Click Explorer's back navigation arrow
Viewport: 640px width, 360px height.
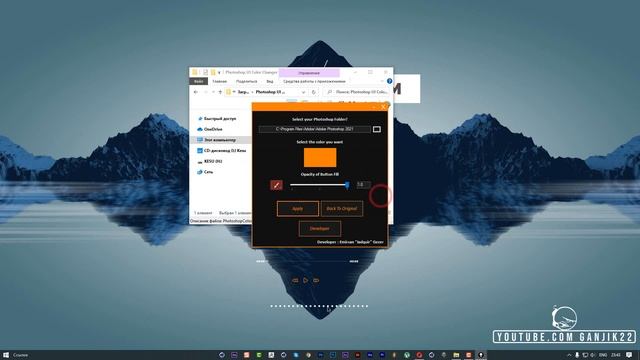196,92
